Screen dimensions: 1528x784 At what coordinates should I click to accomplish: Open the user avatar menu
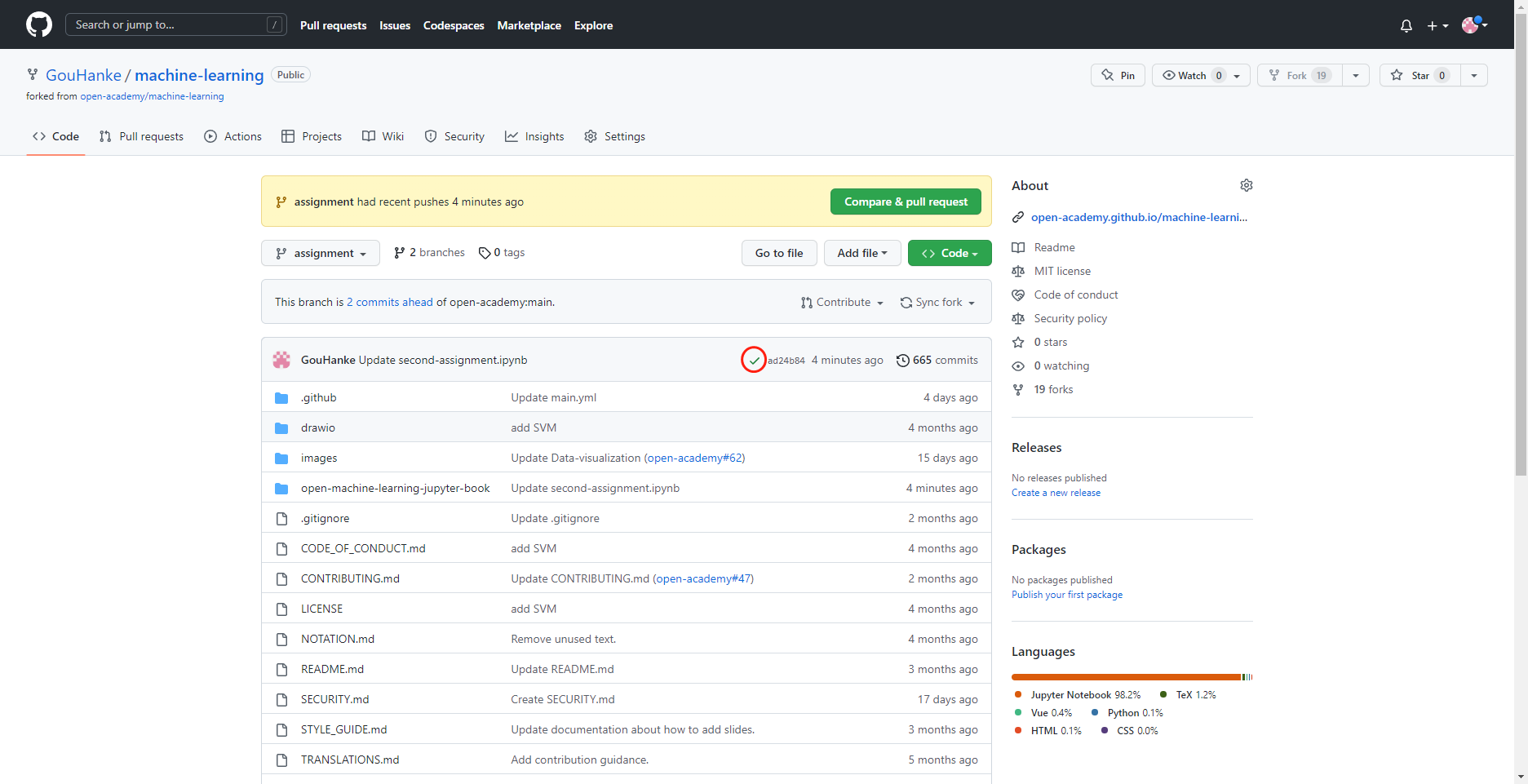coord(1475,24)
